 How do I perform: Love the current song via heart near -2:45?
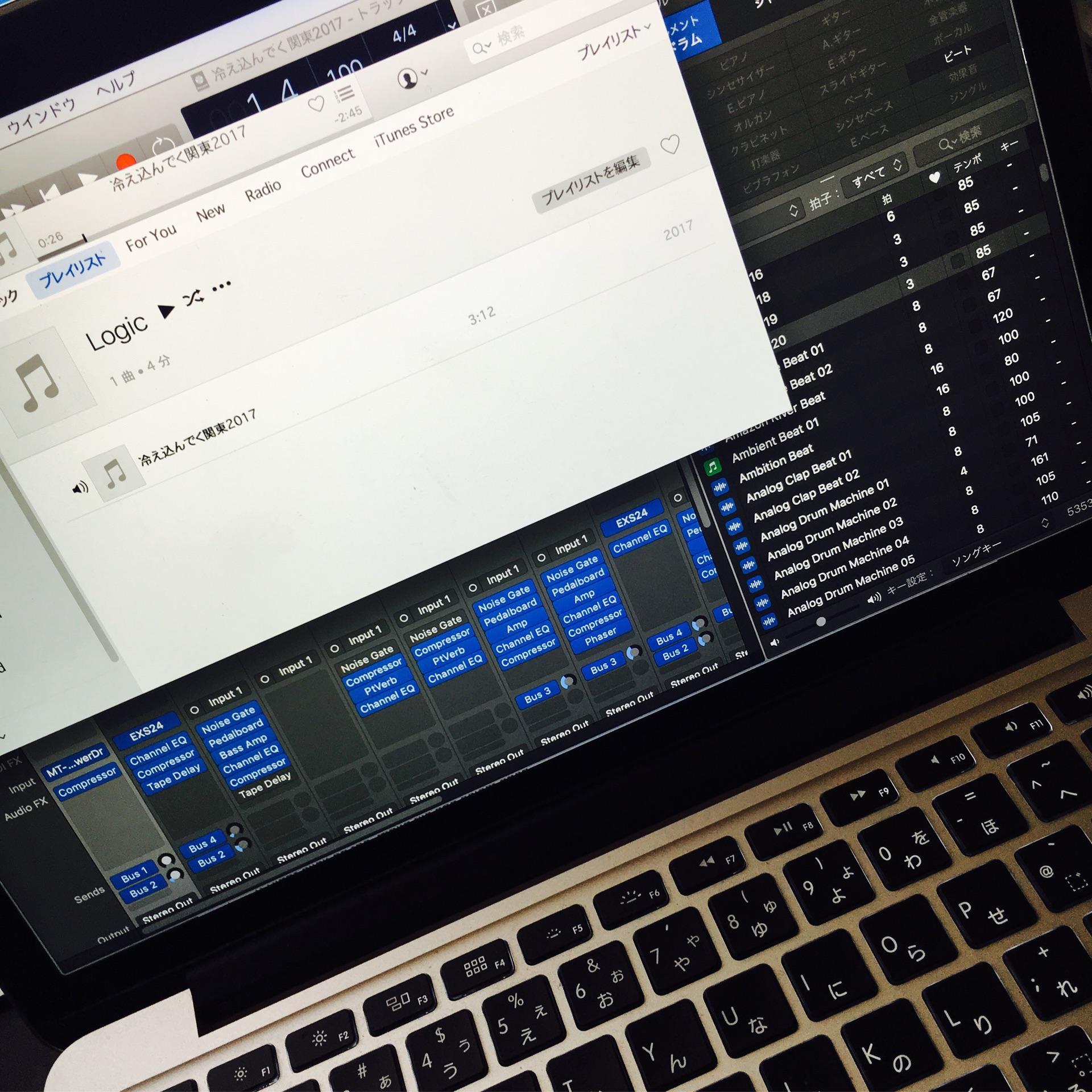coord(315,104)
